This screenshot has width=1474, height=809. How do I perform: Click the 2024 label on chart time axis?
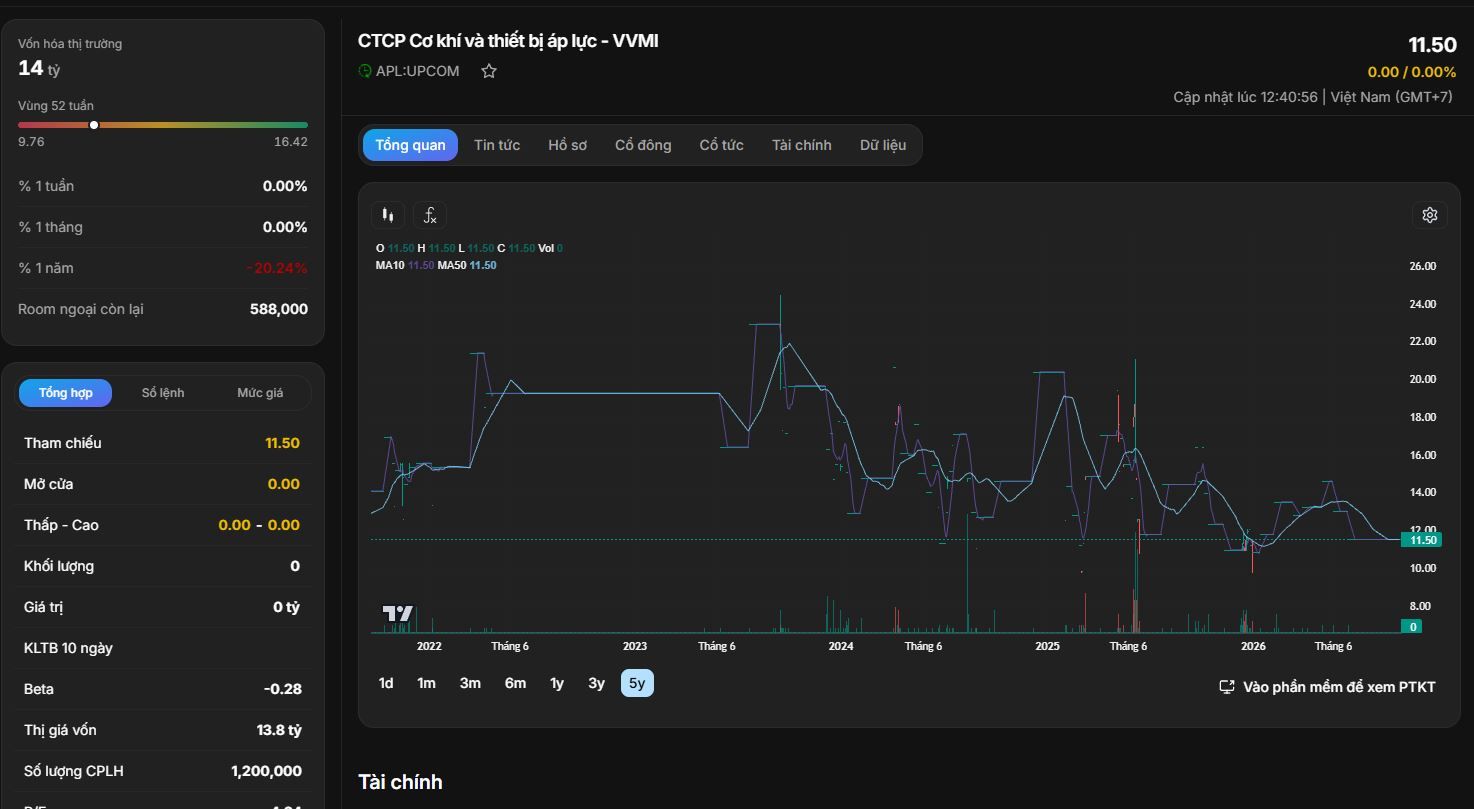(841, 646)
